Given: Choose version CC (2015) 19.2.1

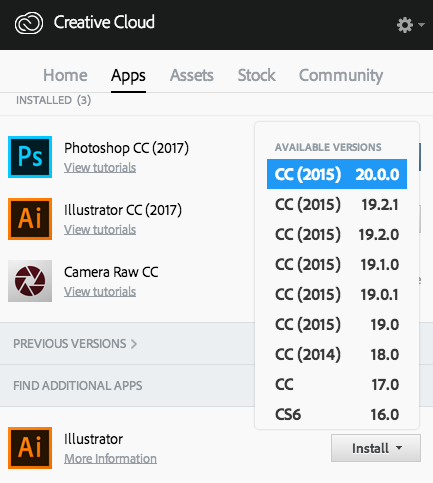Looking at the screenshot, I should tap(337, 204).
